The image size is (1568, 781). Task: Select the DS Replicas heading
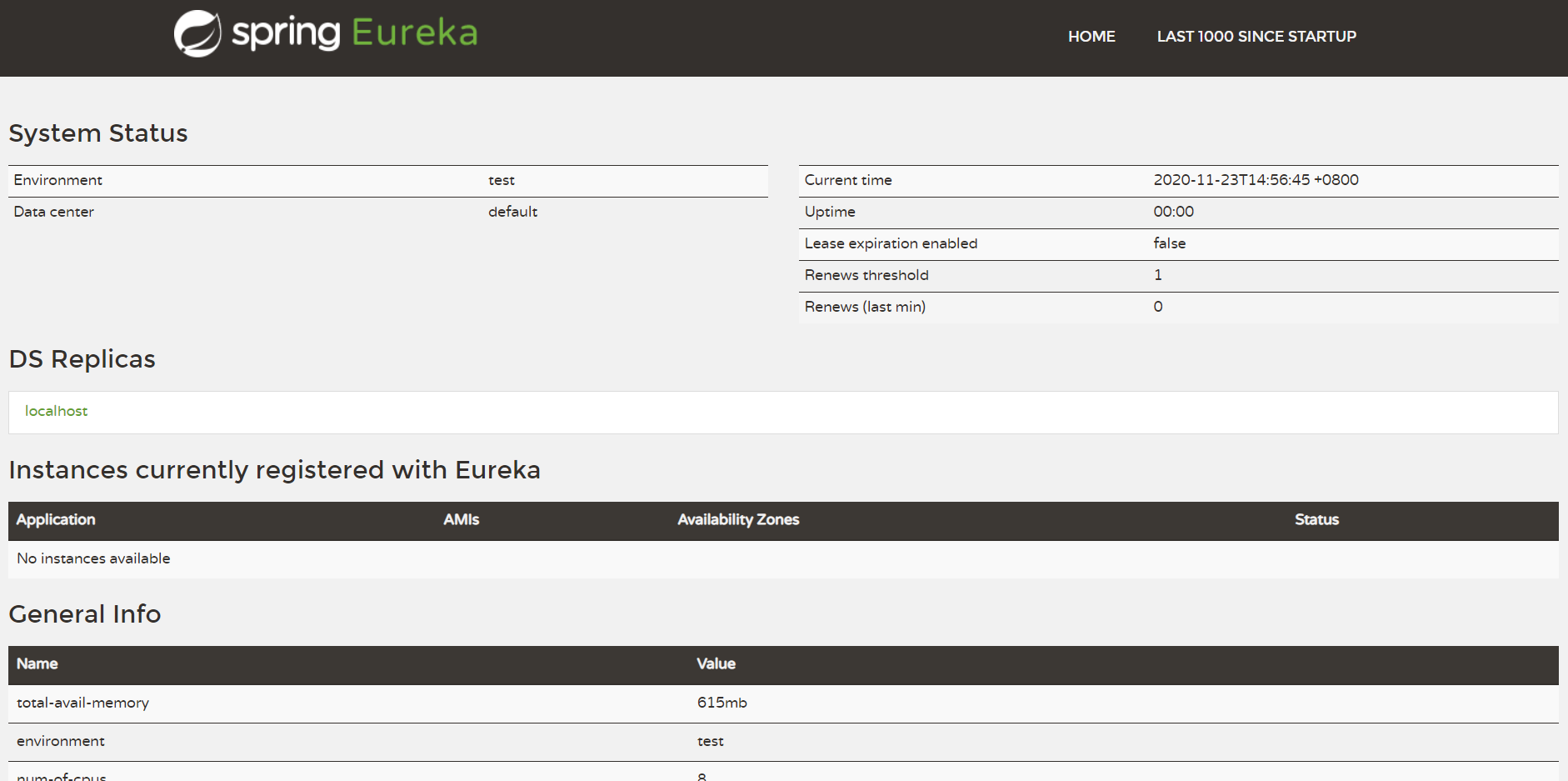[82, 359]
